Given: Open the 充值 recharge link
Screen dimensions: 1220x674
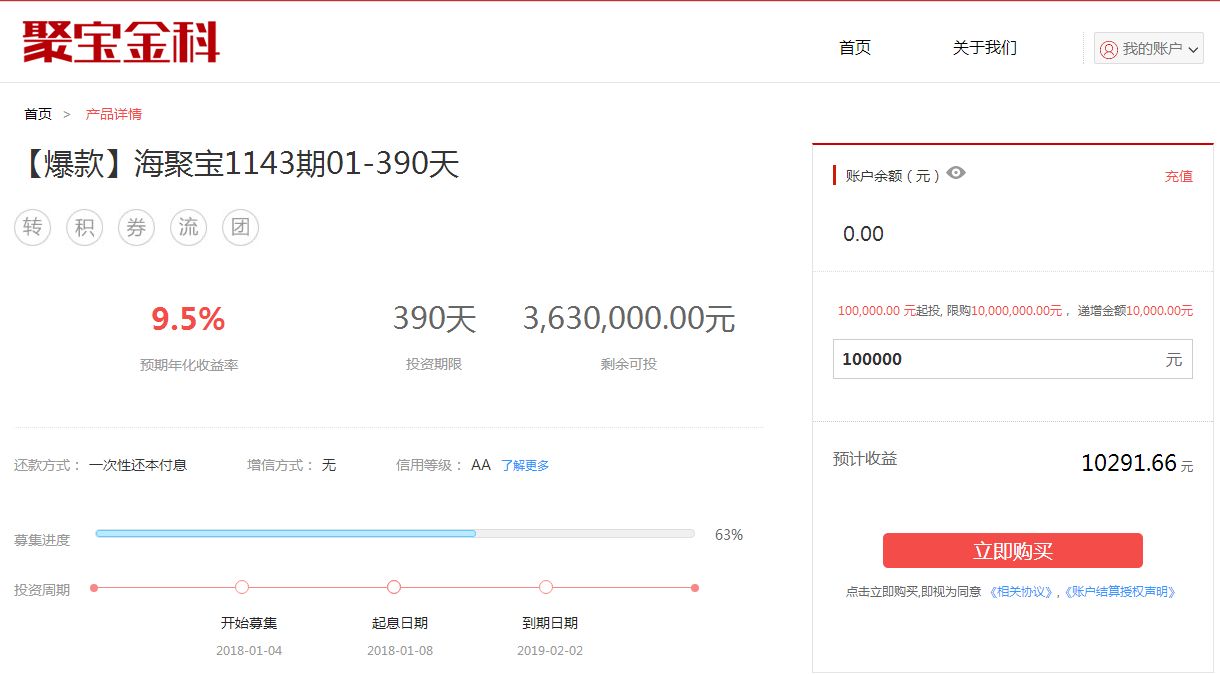Looking at the screenshot, I should point(1179,176).
